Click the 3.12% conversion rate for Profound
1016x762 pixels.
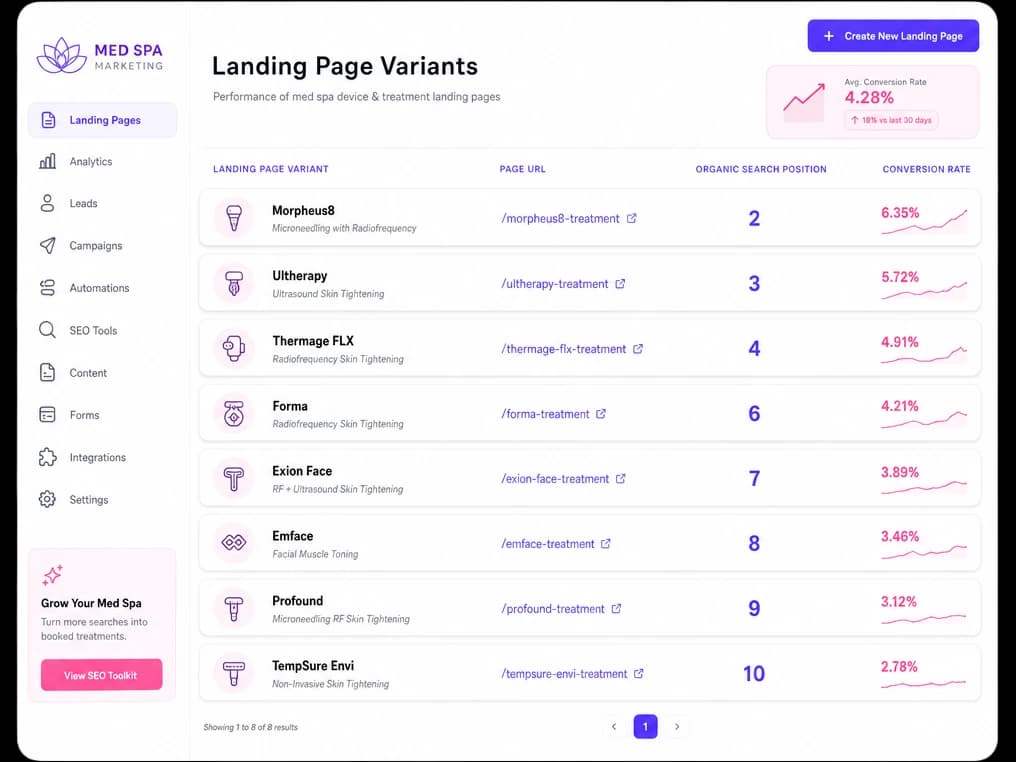pos(898,602)
